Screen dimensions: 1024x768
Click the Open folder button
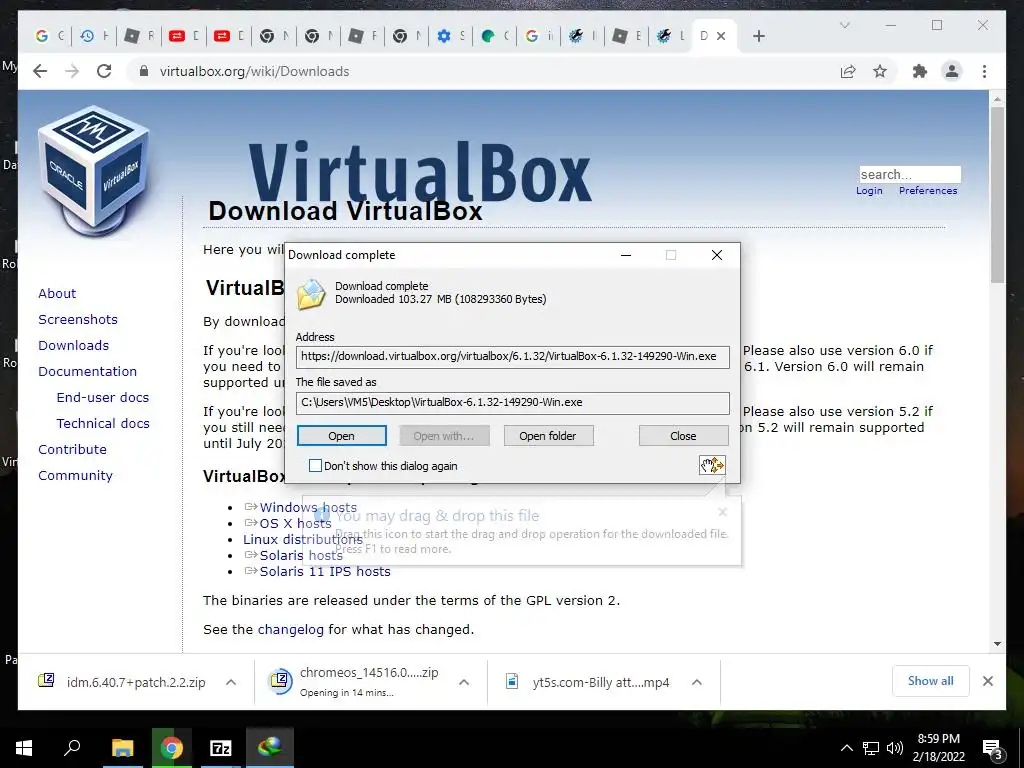point(548,436)
